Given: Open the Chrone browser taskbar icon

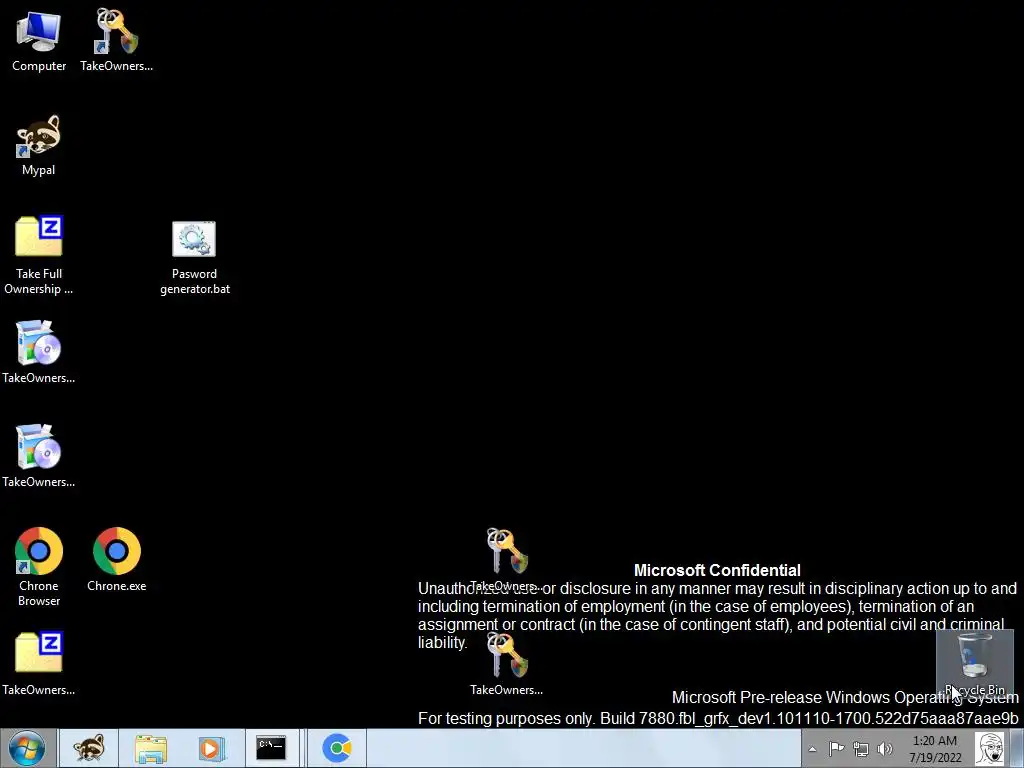Looking at the screenshot, I should 337,748.
